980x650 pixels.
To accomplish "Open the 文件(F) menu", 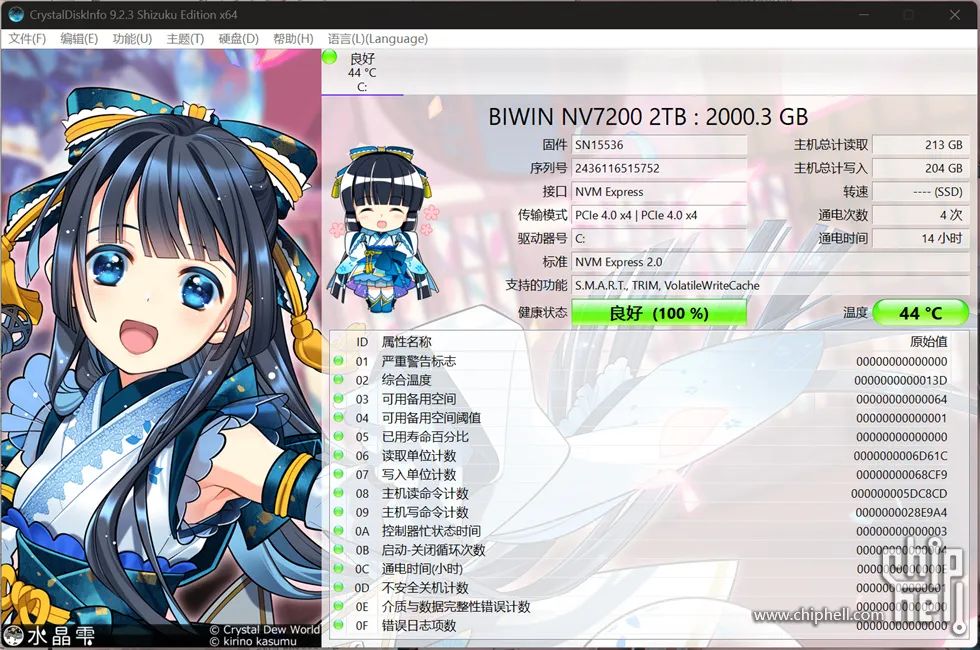I will 27,39.
